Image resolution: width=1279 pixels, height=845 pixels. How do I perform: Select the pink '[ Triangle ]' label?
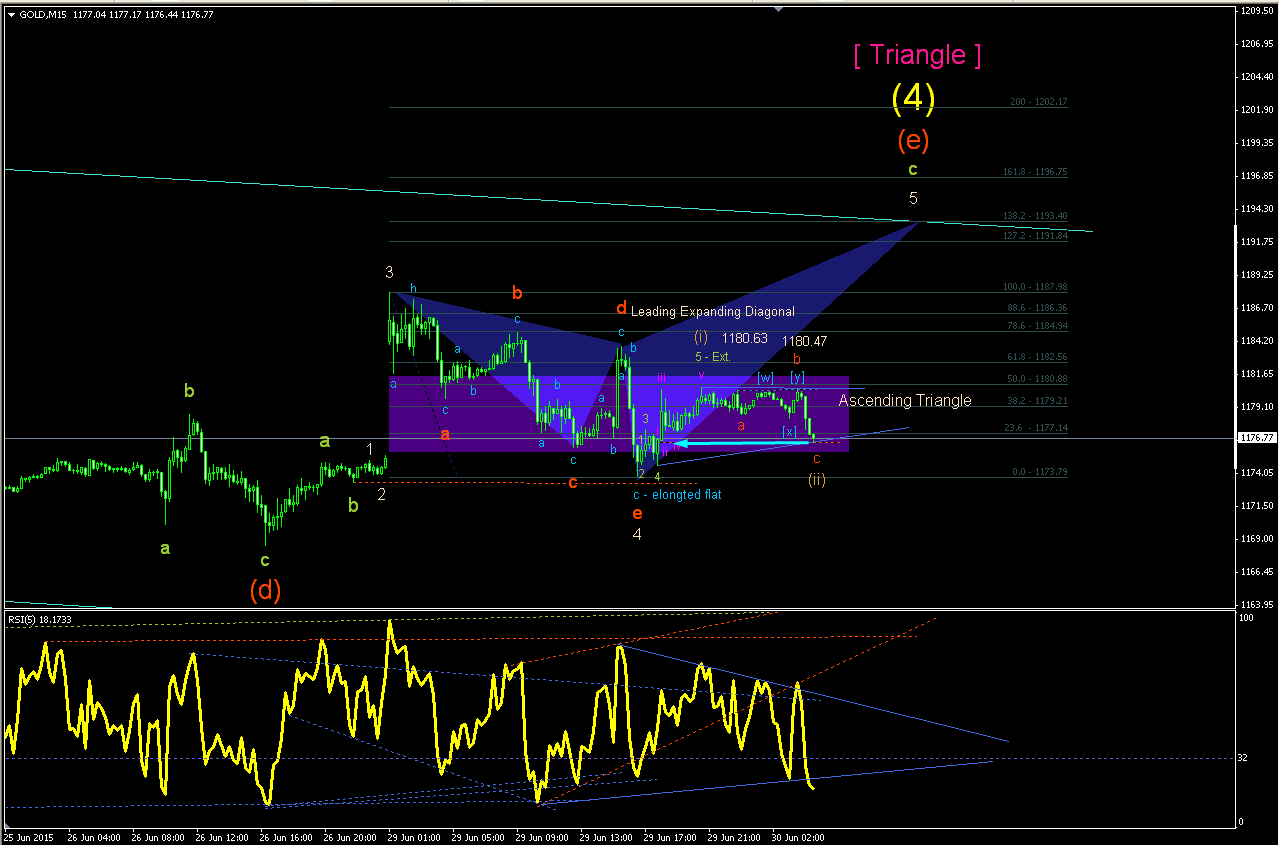tap(917, 55)
